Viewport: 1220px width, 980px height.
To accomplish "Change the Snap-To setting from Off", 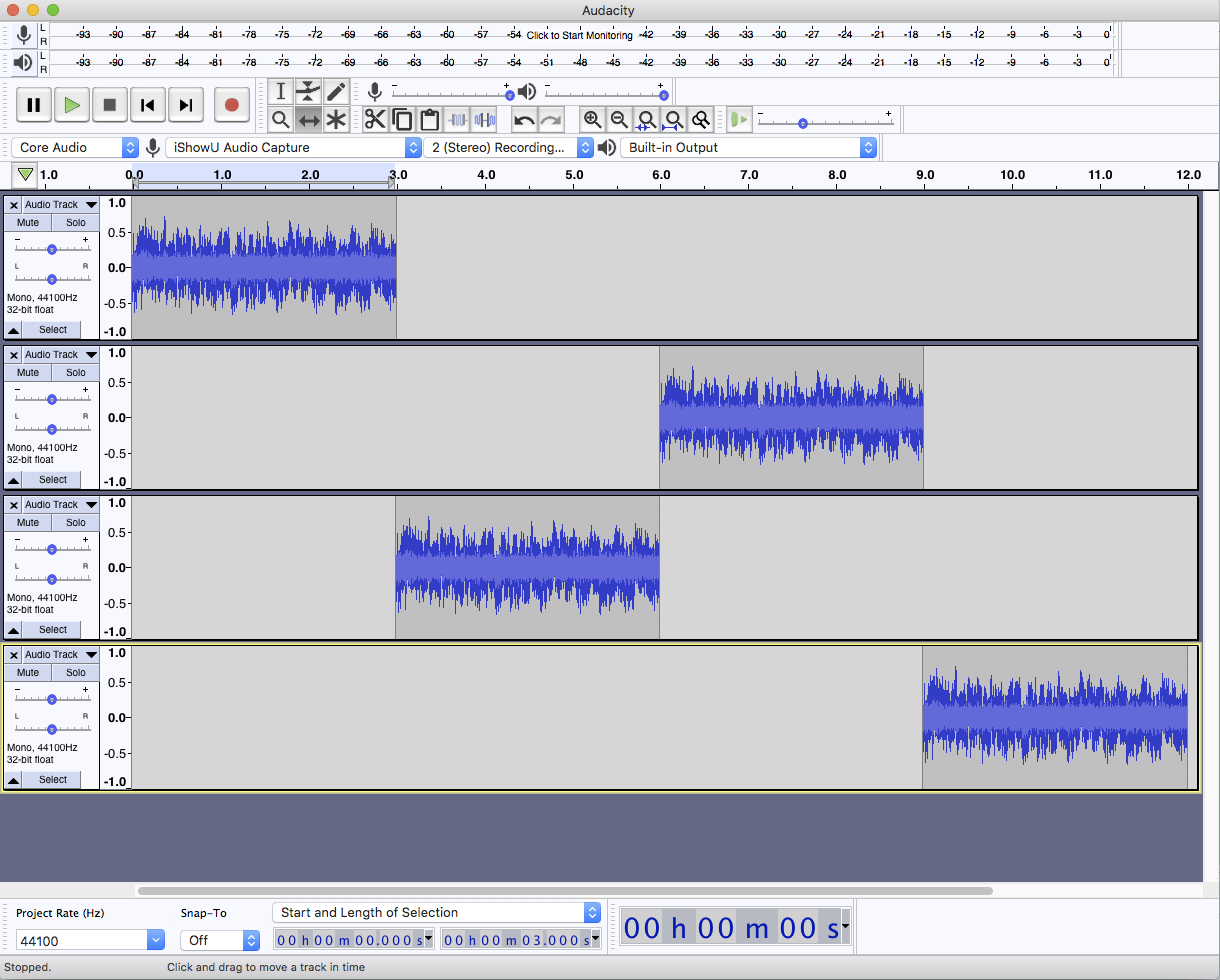I will [x=219, y=940].
